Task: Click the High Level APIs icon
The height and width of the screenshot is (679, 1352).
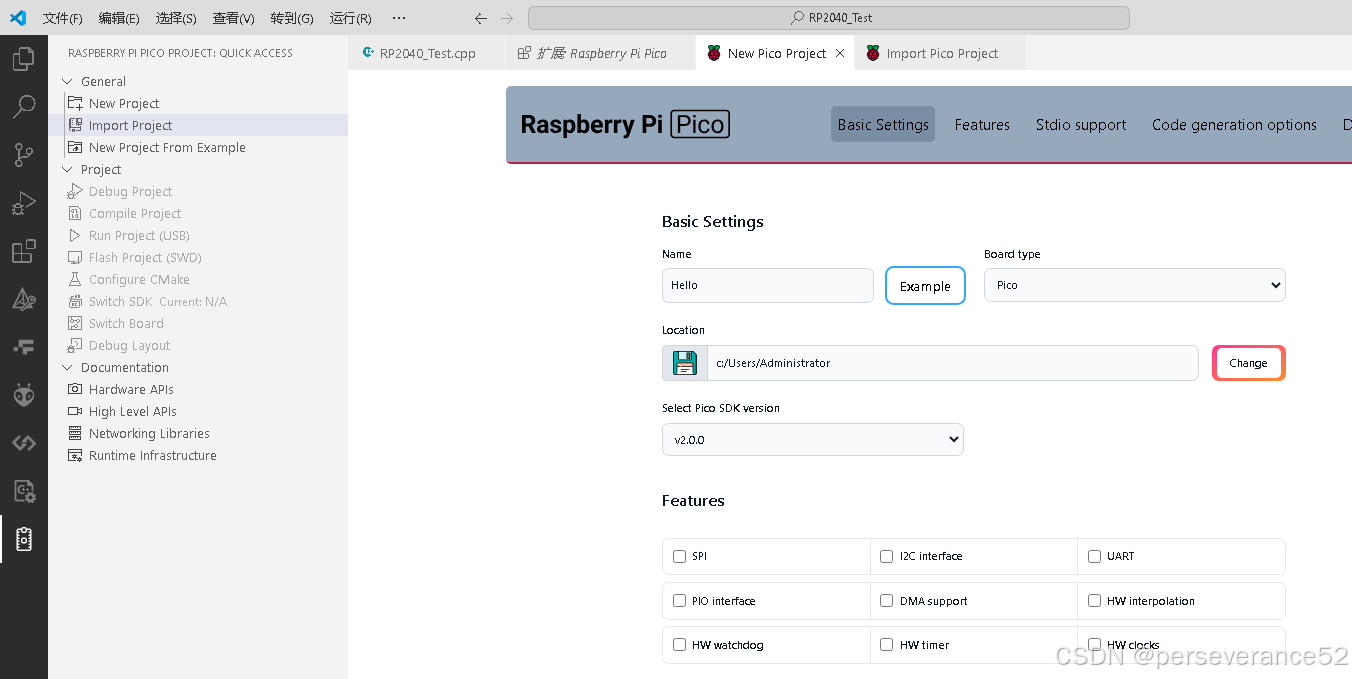Action: click(x=75, y=411)
